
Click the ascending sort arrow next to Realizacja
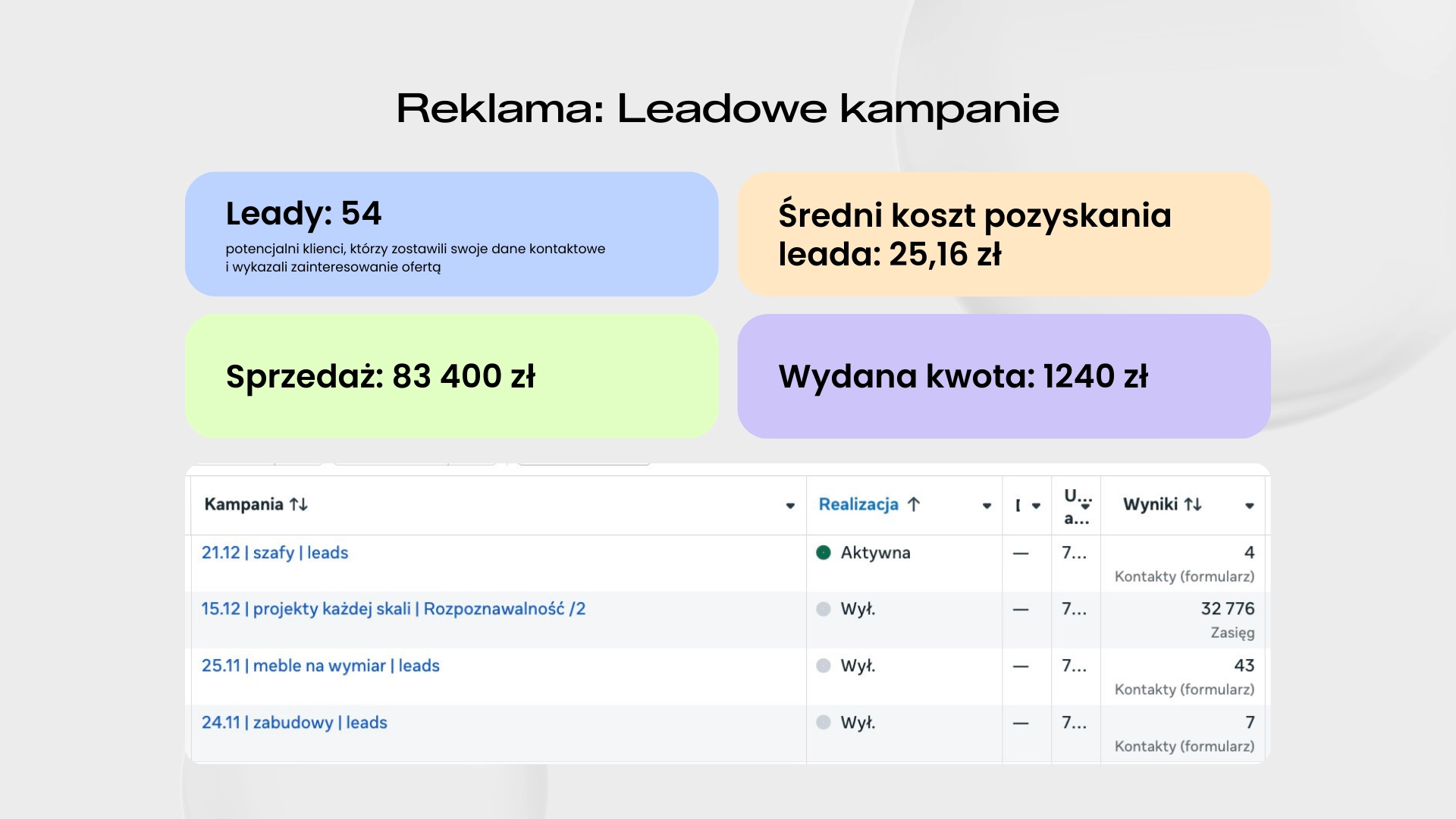tap(915, 504)
